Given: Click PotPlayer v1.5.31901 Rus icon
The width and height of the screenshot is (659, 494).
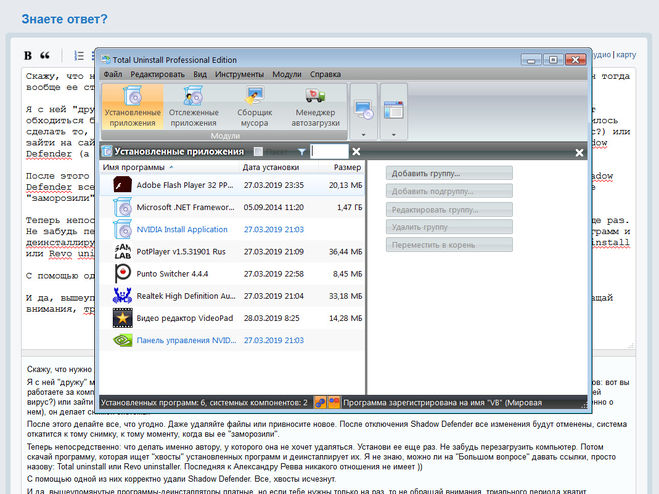Looking at the screenshot, I should tap(122, 251).
